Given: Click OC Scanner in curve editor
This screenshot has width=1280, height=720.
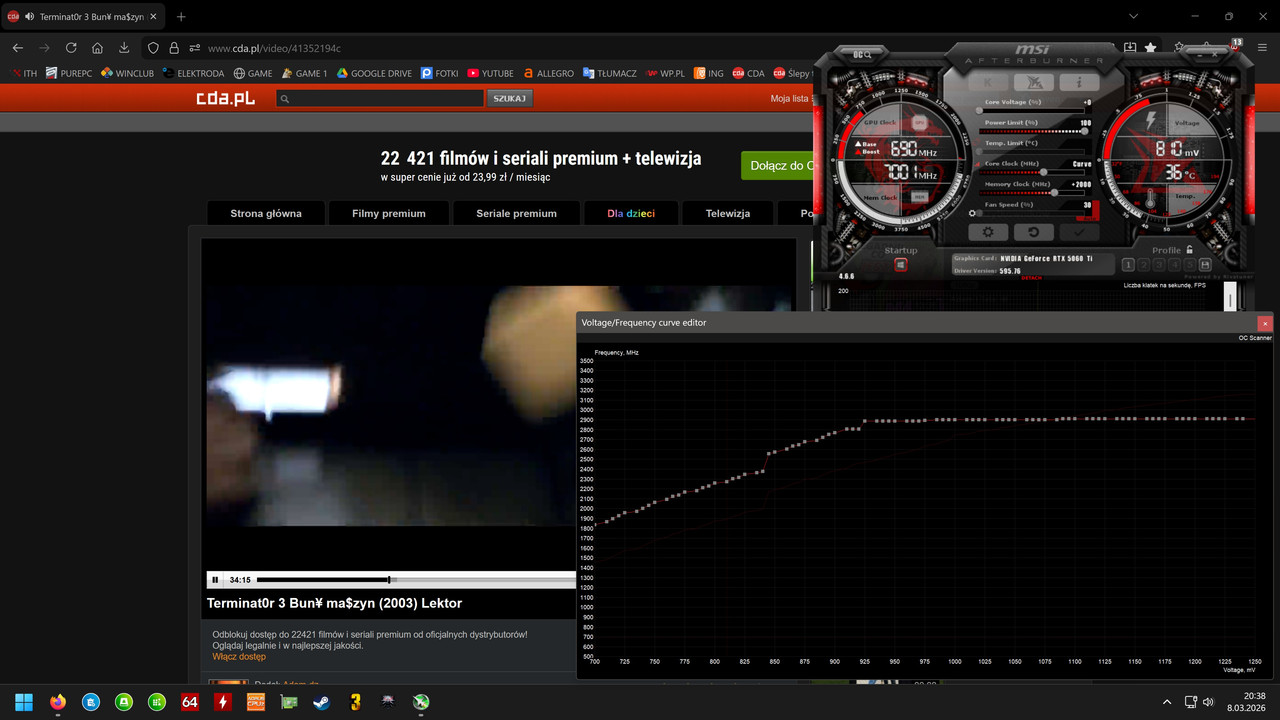Looking at the screenshot, I should [x=1255, y=338].
